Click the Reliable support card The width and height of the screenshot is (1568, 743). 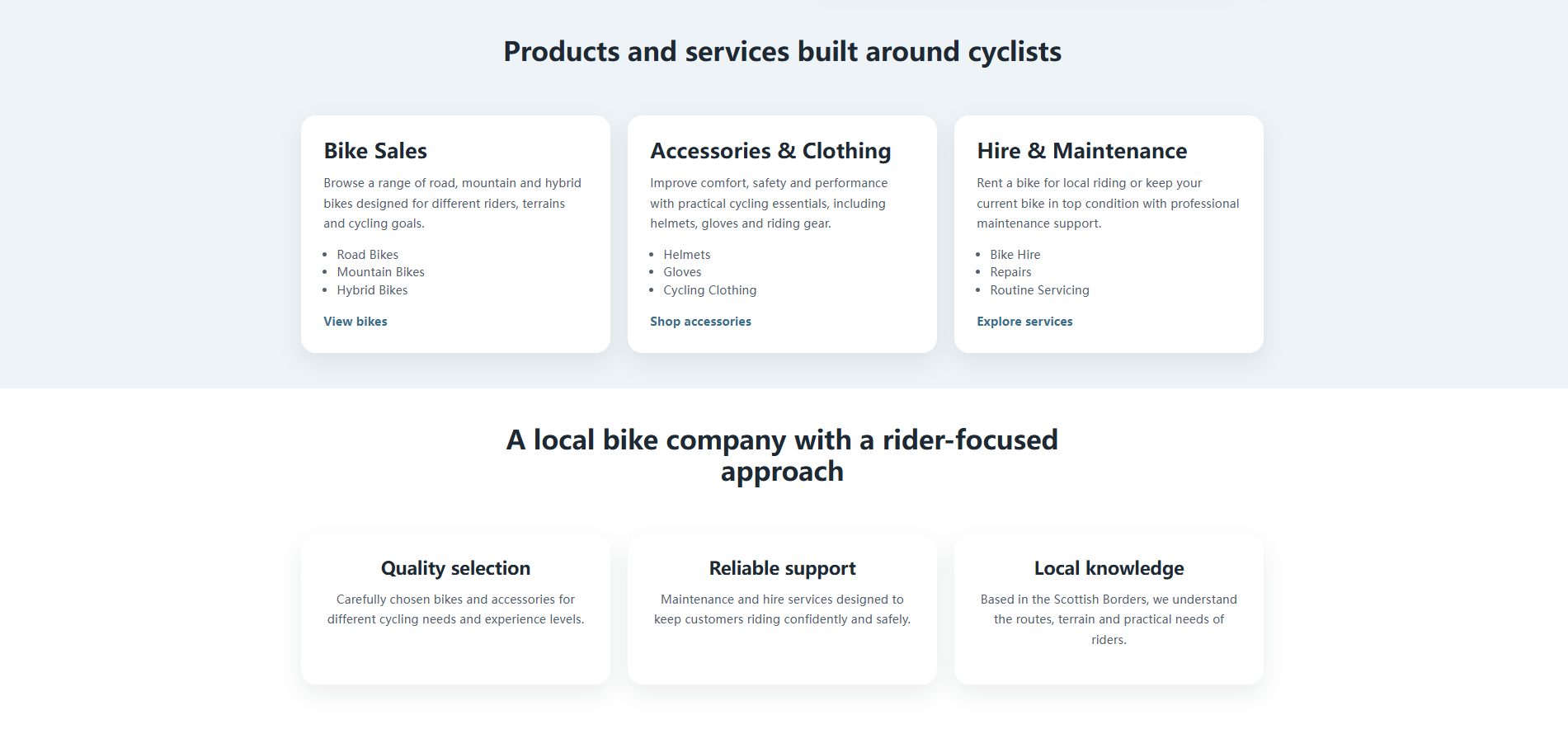coord(782,609)
